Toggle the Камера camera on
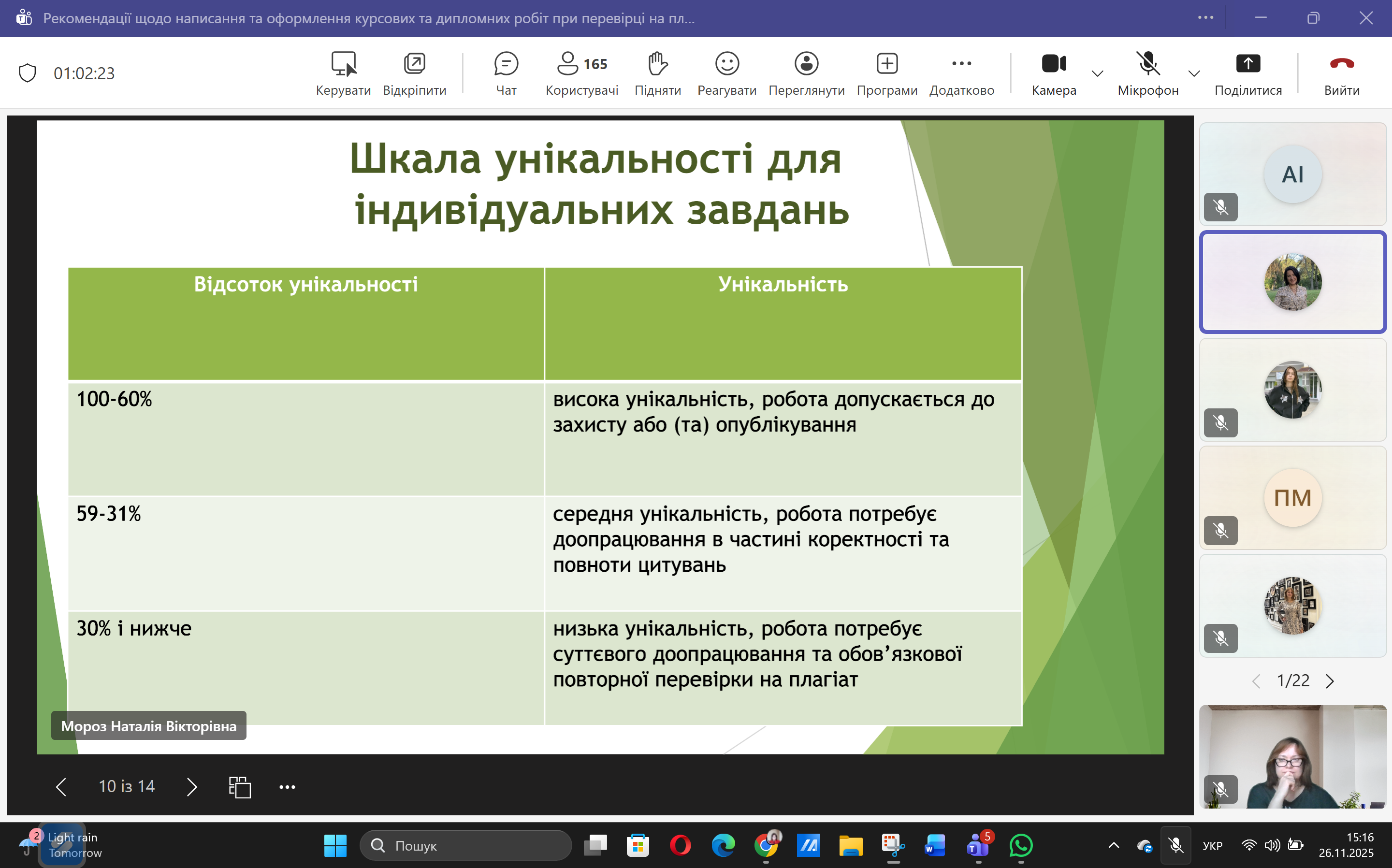 pos(1053,73)
